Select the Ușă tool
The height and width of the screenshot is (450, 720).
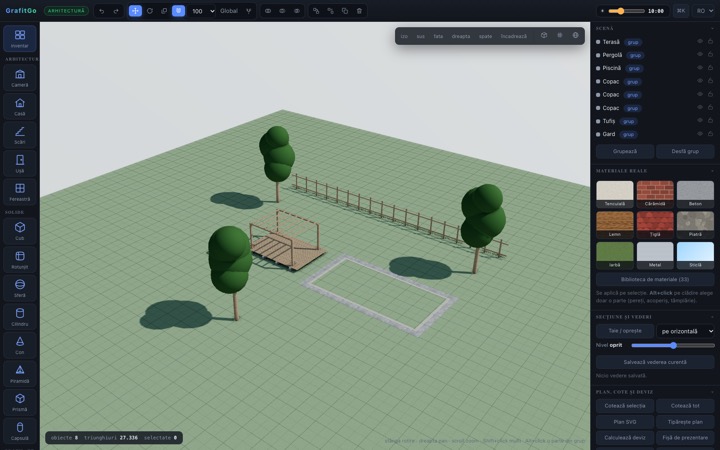coord(20,163)
